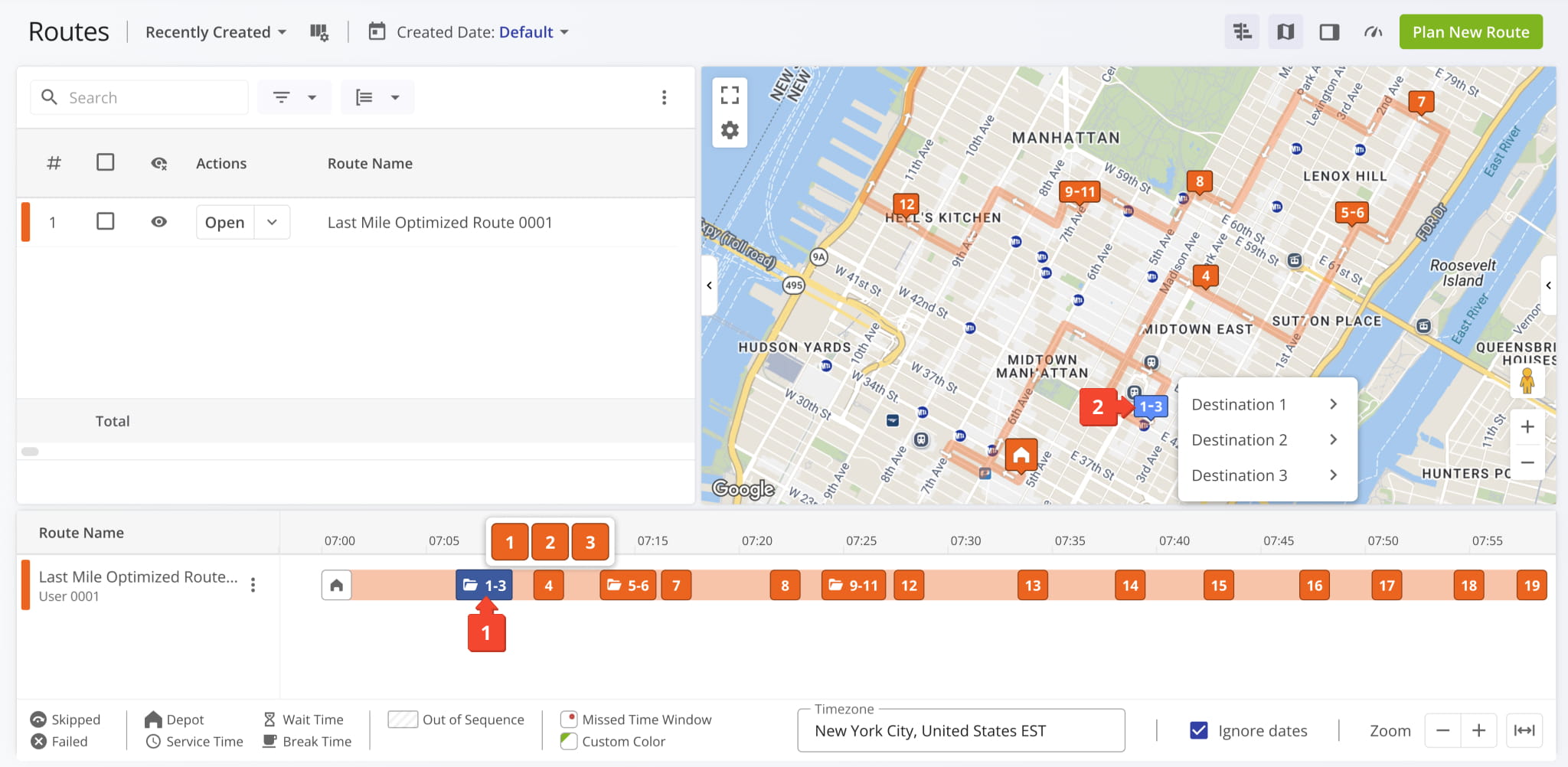The width and height of the screenshot is (1568, 767).
Task: Click the Street View pegman icon
Action: pos(1527,380)
